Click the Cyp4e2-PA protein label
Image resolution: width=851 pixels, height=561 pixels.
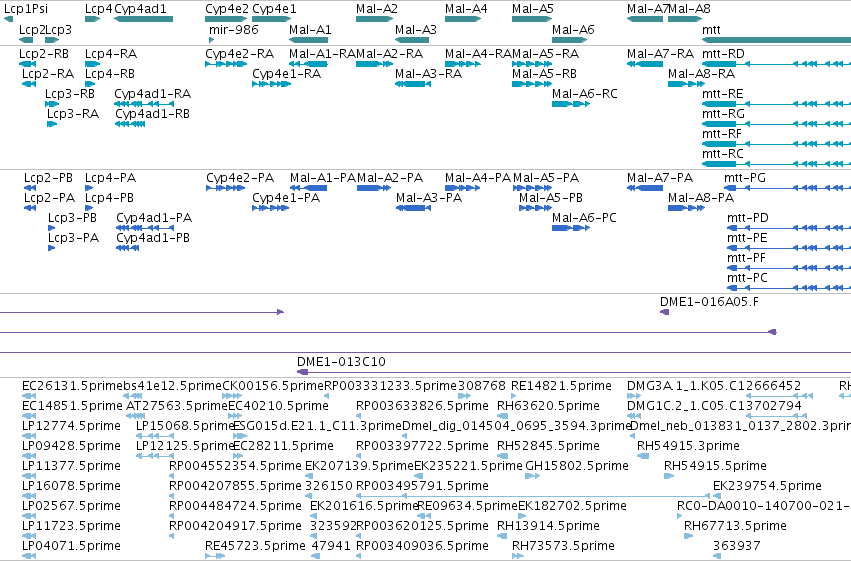pos(240,178)
